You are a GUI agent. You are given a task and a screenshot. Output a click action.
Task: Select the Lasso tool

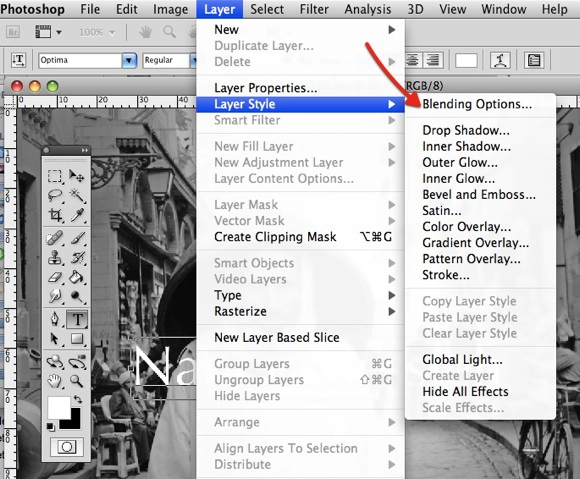(x=55, y=195)
